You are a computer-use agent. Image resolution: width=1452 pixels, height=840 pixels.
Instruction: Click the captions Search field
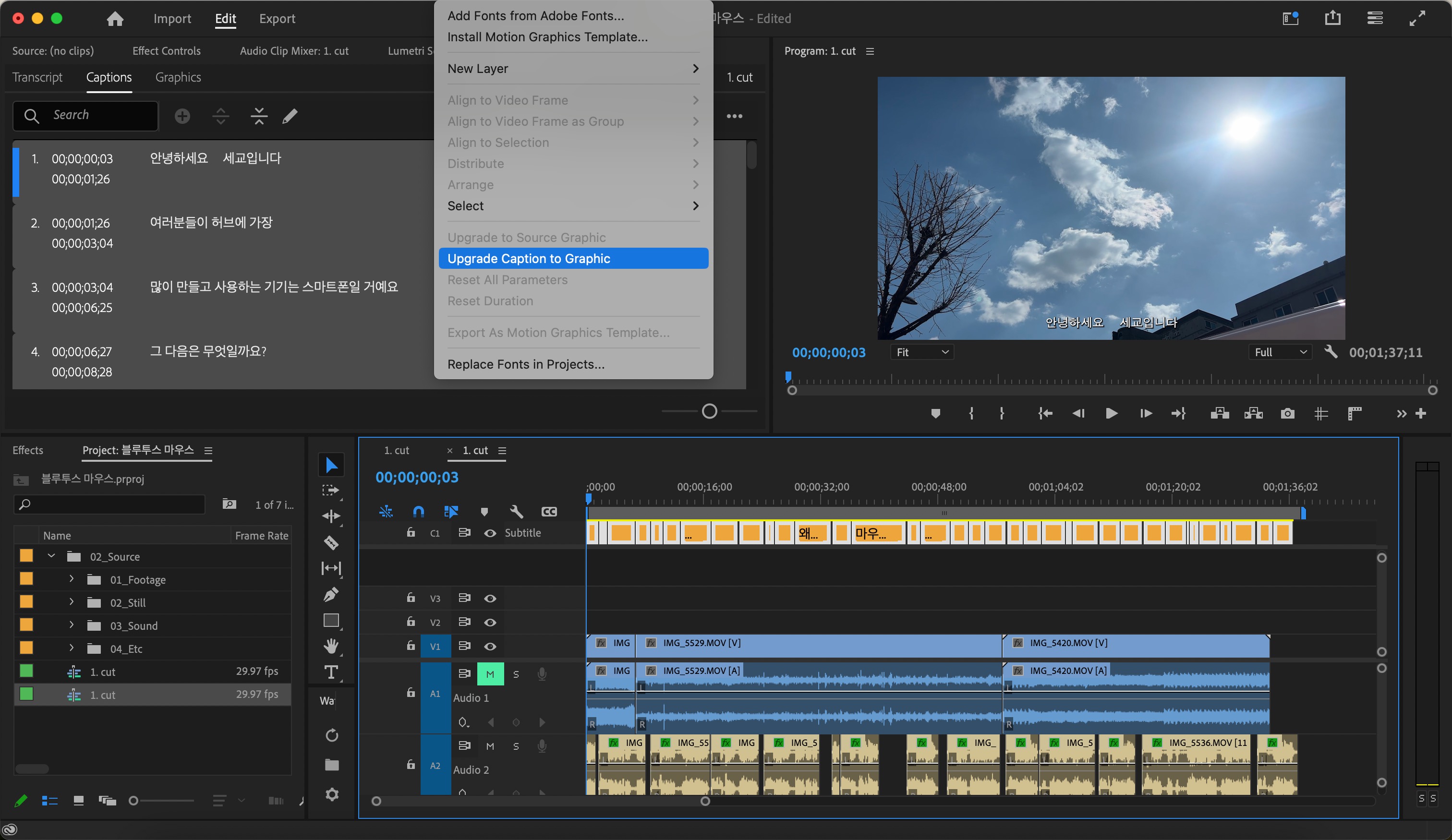[x=86, y=115]
